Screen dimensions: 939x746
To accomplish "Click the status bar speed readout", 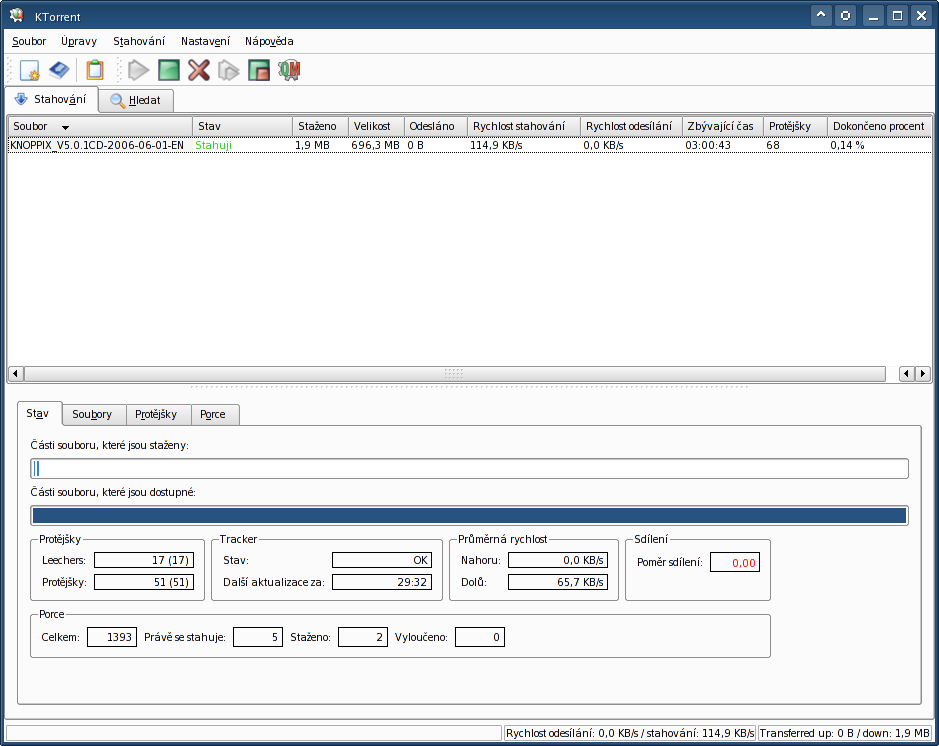I will point(630,733).
